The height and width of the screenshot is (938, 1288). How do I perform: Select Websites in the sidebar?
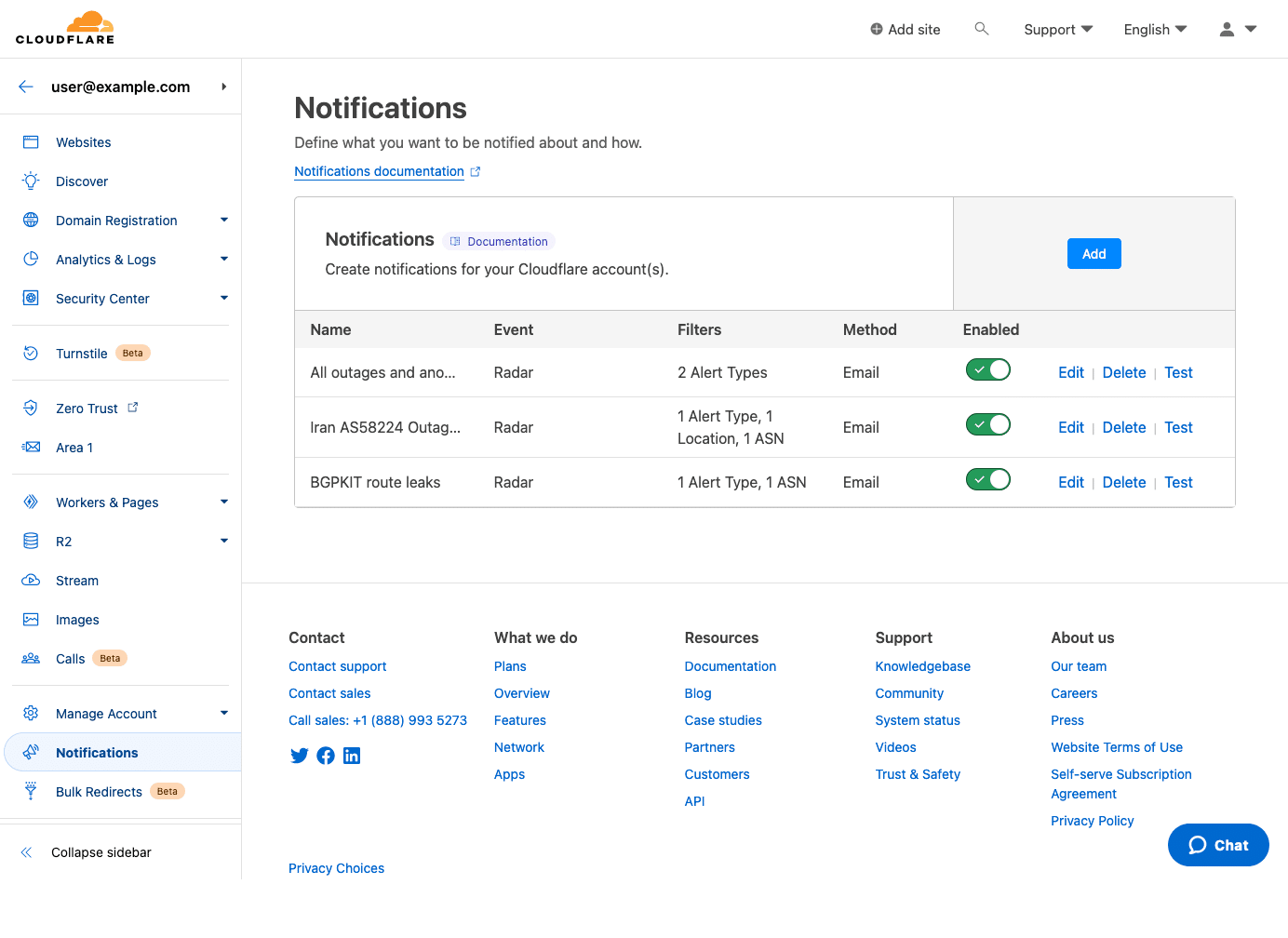(x=83, y=141)
